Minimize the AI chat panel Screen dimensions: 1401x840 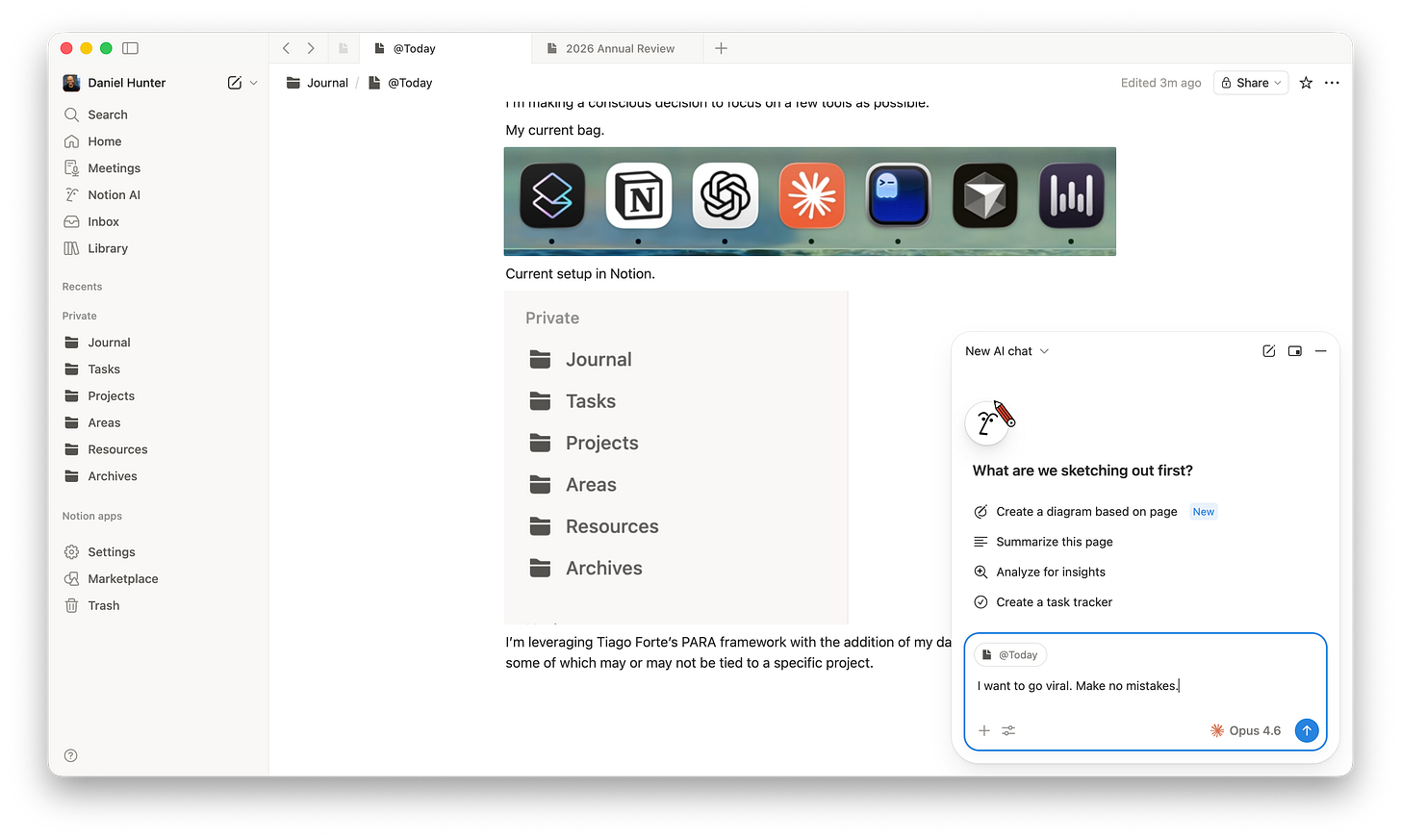[1321, 351]
